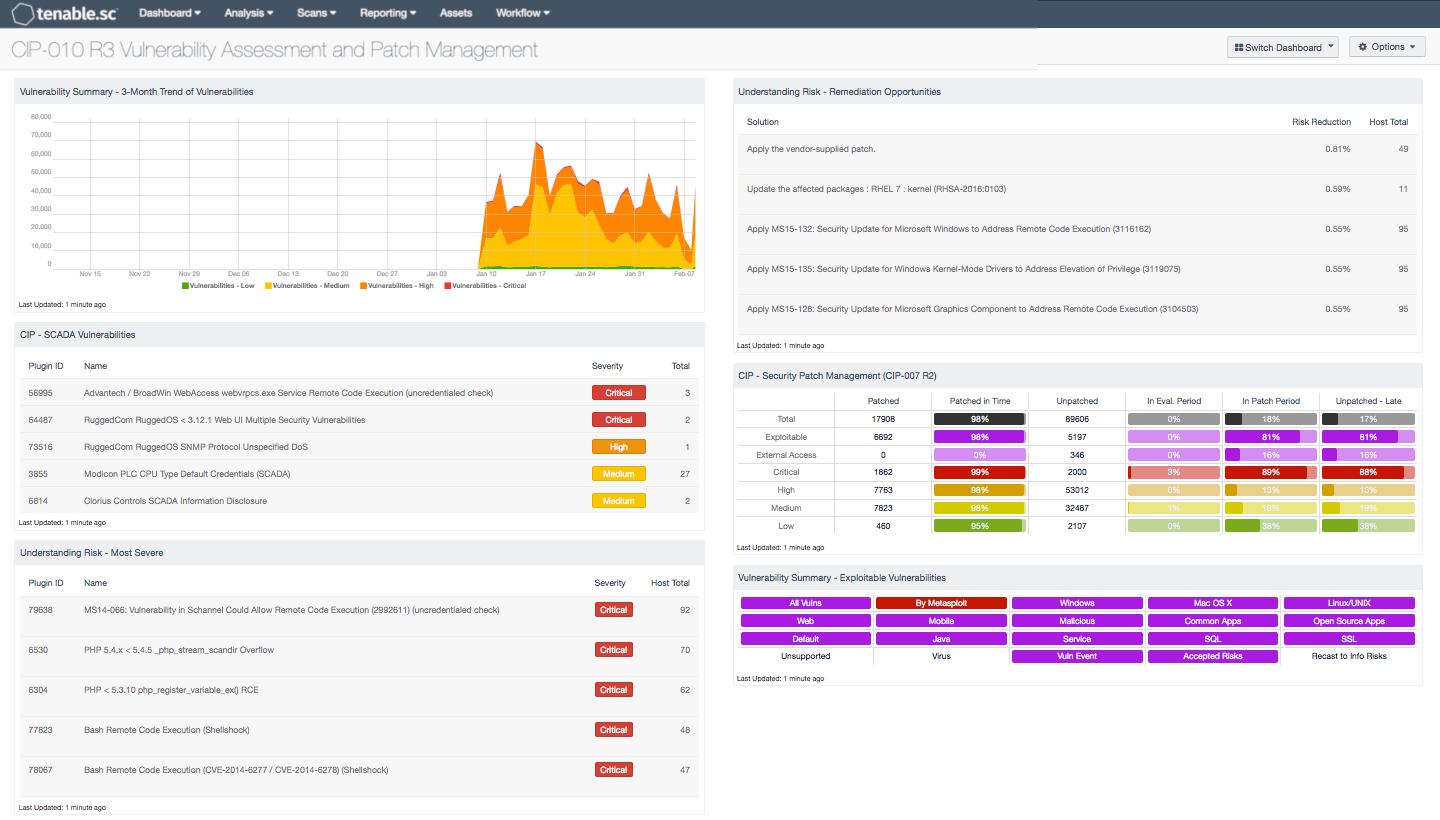Click the High row Unpatched value 53012
This screenshot has width=1440, height=820.
pyautogui.click(x=1077, y=490)
